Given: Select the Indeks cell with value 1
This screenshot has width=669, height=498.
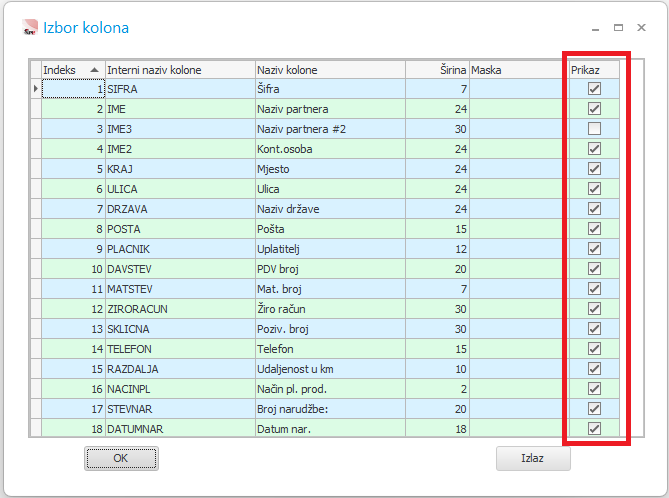Looking at the screenshot, I should point(73,89).
